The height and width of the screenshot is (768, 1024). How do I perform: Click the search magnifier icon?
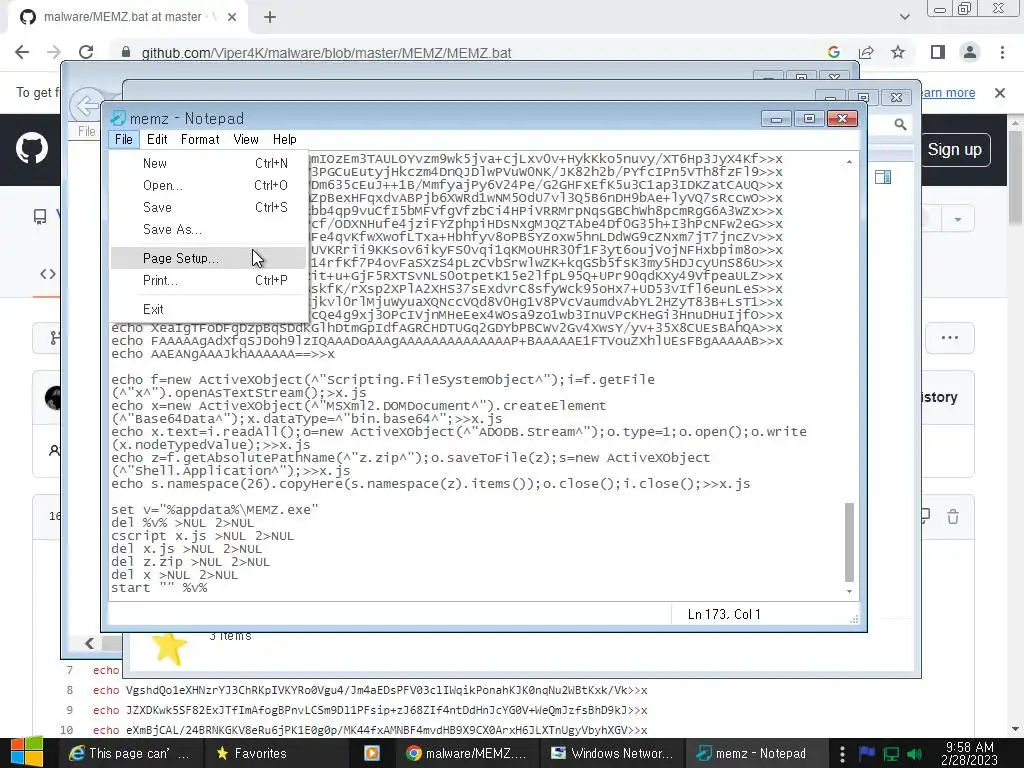(x=900, y=124)
